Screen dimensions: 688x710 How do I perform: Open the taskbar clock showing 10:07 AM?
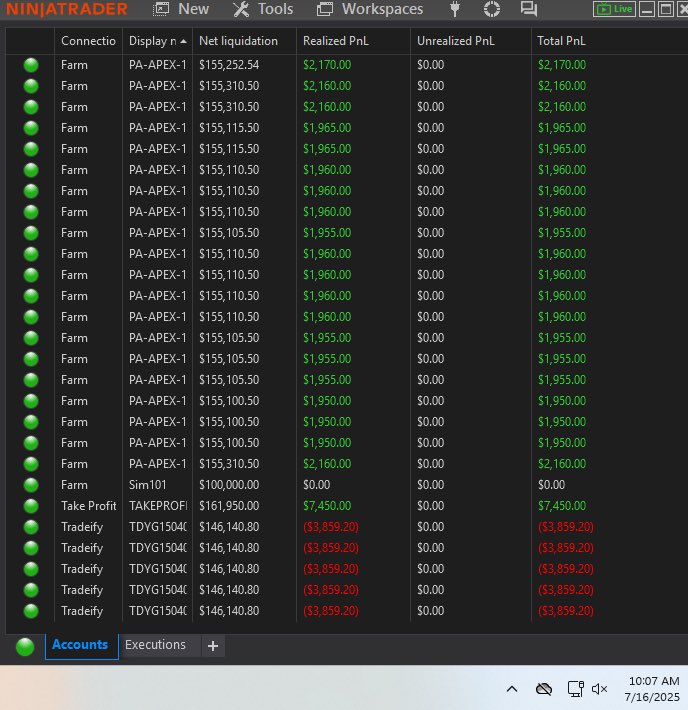(x=652, y=689)
